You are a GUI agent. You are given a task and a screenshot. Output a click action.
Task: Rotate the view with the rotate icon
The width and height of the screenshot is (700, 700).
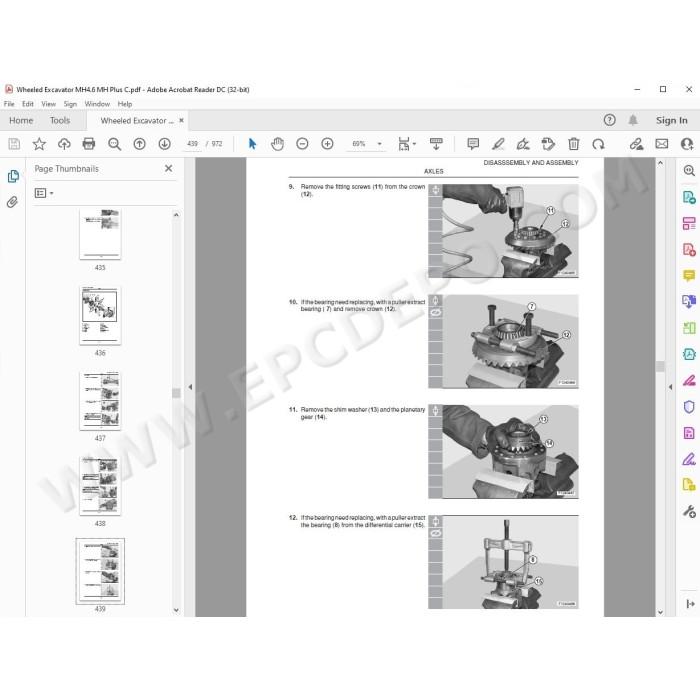tap(598, 144)
